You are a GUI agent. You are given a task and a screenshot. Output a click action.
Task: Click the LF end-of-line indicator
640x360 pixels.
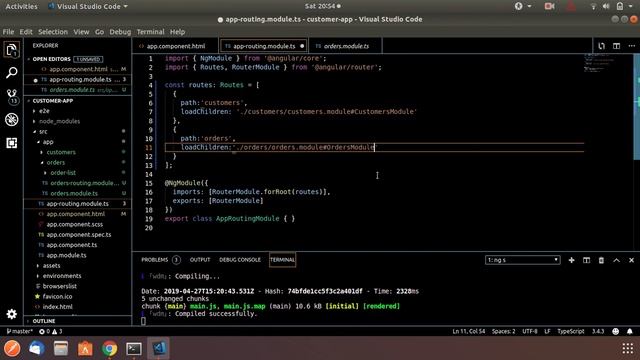[547, 331]
